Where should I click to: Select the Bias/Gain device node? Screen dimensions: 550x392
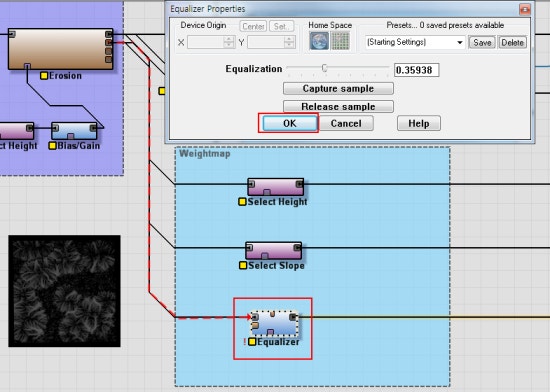74,131
